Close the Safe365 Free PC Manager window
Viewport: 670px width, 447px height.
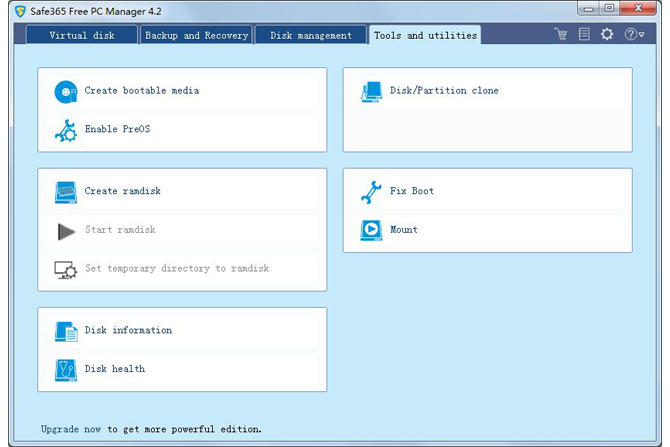coord(638,9)
